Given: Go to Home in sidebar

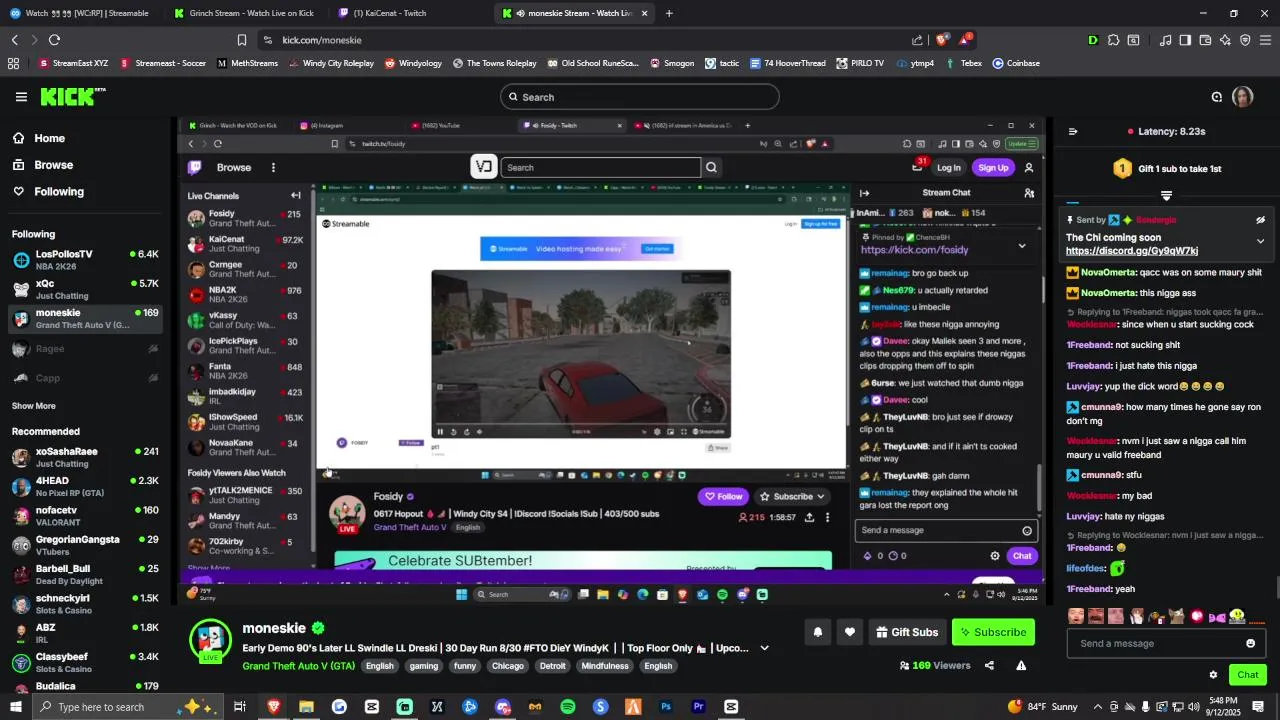Looking at the screenshot, I should point(49,138).
